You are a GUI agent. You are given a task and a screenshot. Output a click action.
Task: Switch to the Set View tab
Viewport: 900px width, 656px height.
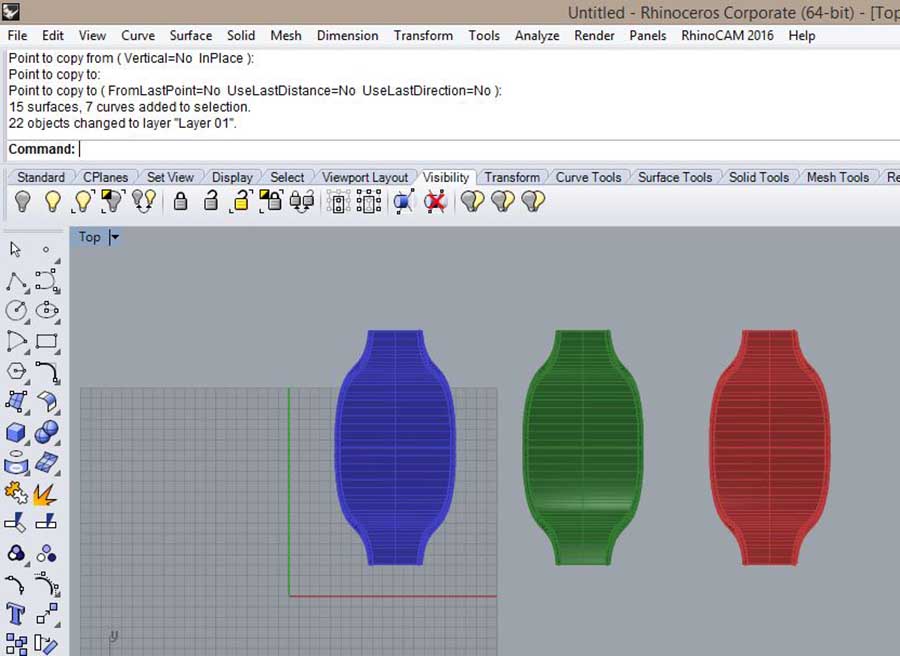[170, 177]
